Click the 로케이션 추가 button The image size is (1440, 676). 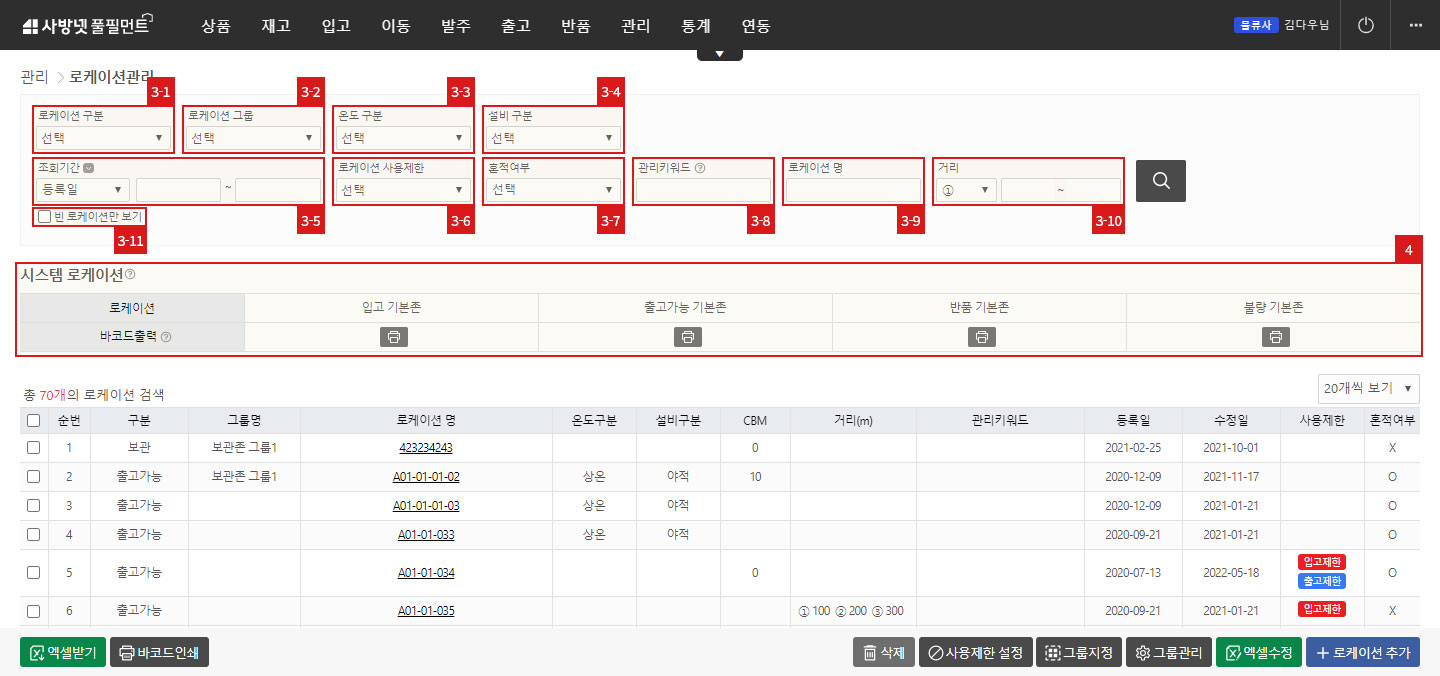(x=1362, y=653)
